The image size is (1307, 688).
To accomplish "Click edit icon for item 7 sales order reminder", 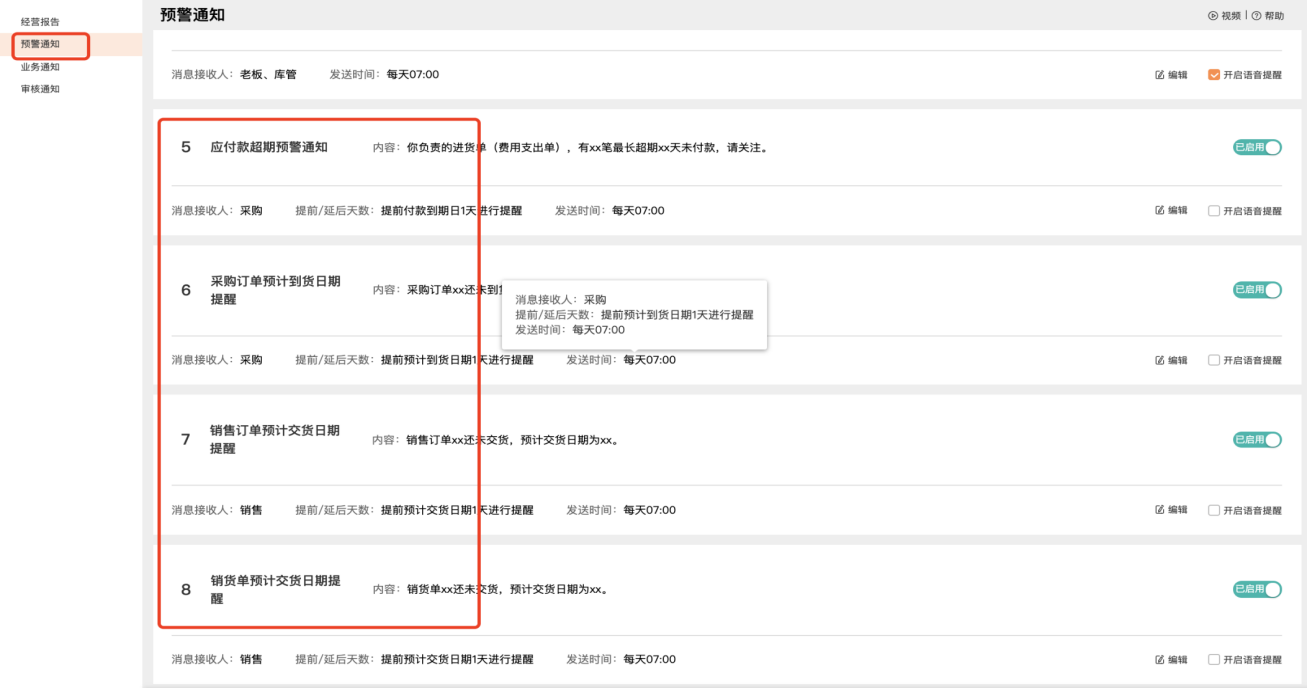I will 1160,510.
